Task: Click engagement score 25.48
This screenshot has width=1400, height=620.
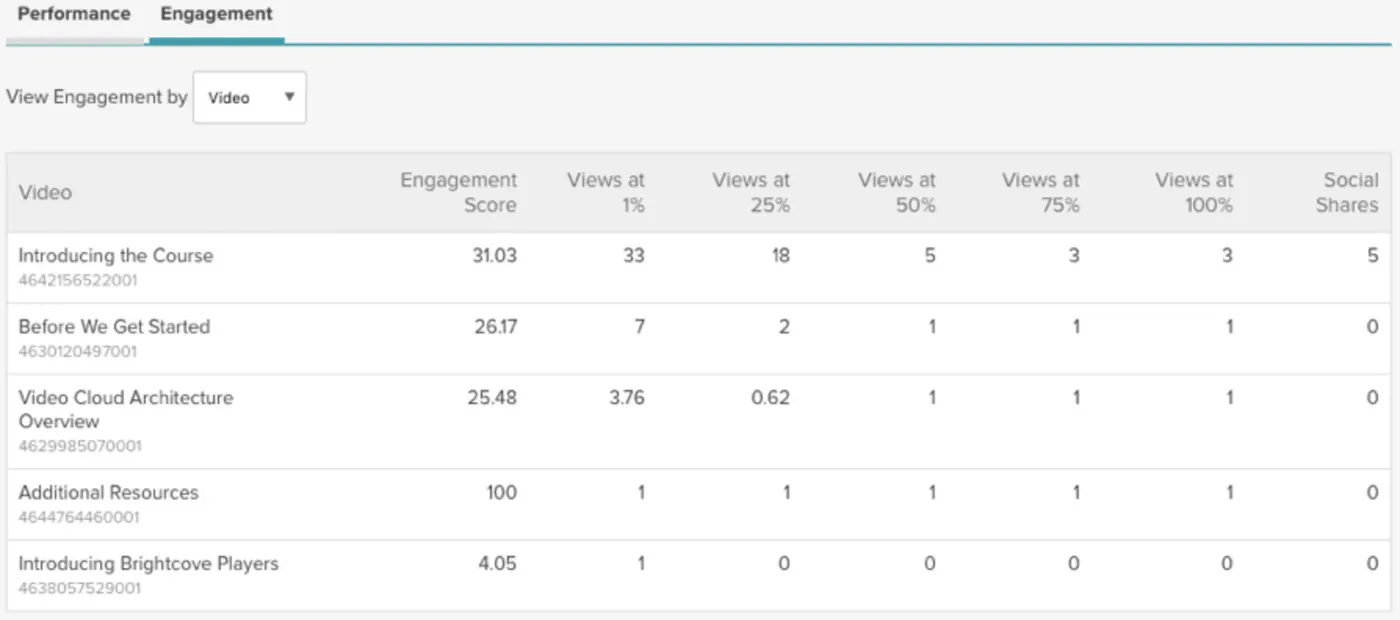Action: [492, 397]
